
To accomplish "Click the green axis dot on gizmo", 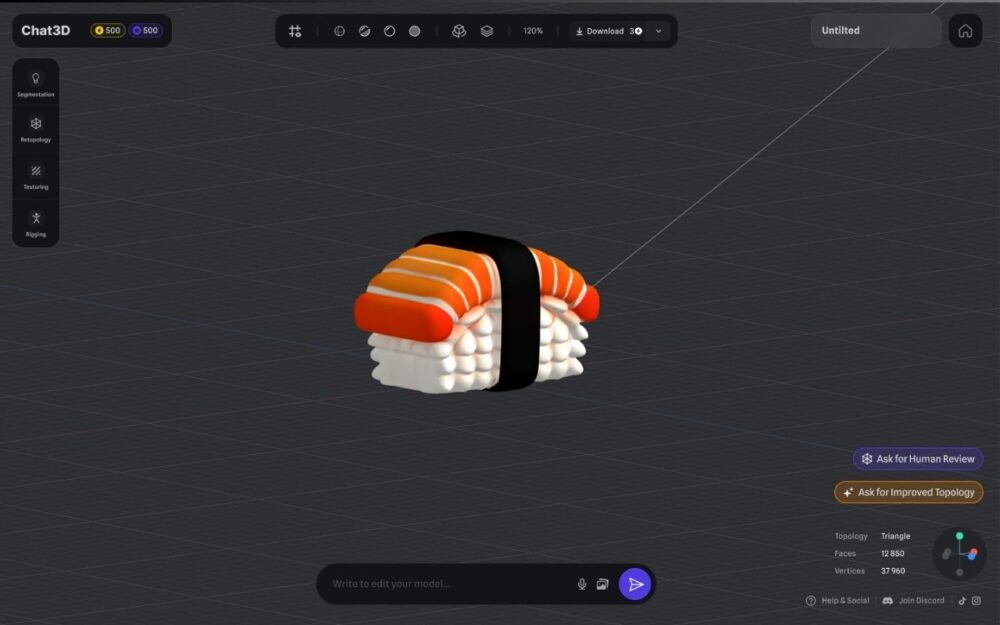I will (x=959, y=537).
